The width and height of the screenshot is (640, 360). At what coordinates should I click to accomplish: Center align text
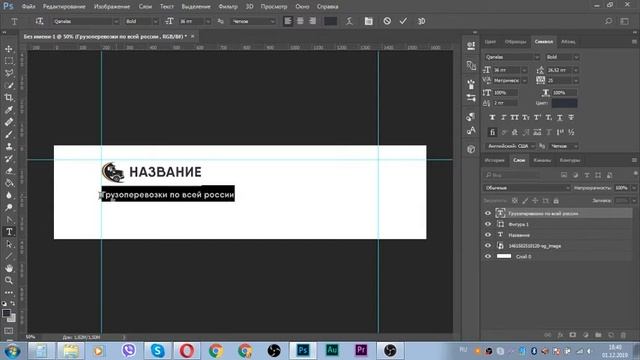point(300,21)
